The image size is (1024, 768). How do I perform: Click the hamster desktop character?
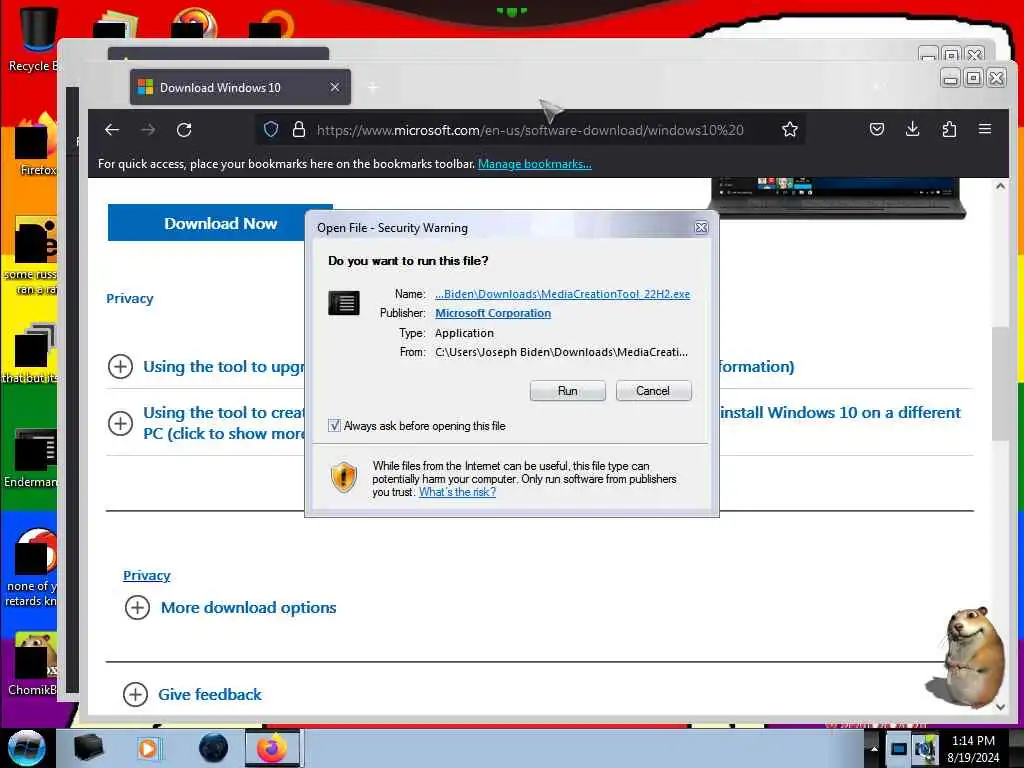pos(968,658)
